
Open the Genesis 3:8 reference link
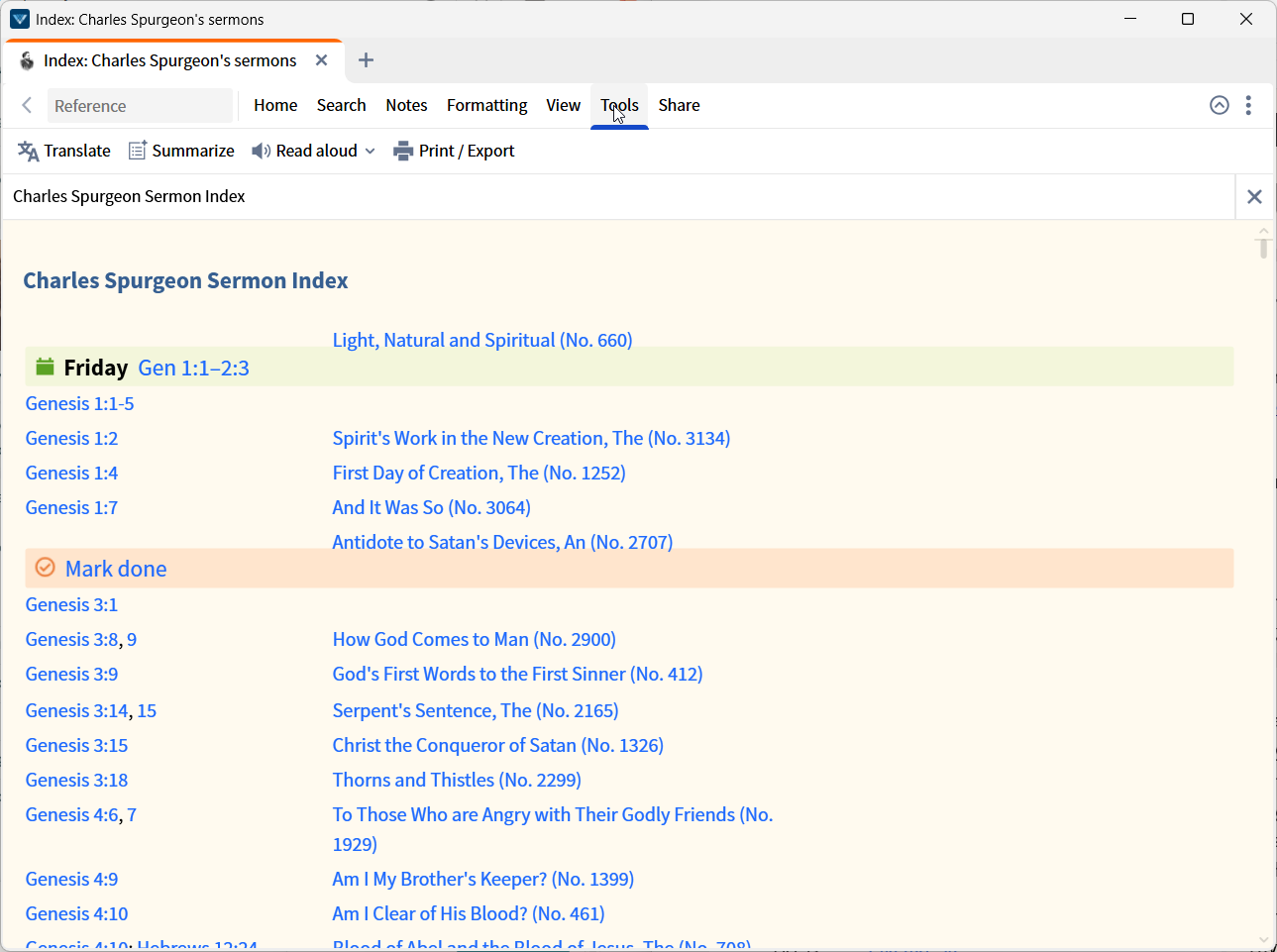[72, 639]
